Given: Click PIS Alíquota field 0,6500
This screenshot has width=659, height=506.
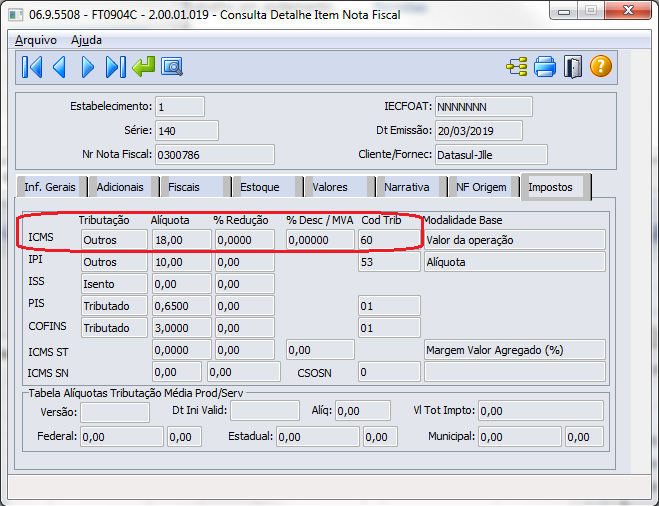Looking at the screenshot, I should [182, 306].
